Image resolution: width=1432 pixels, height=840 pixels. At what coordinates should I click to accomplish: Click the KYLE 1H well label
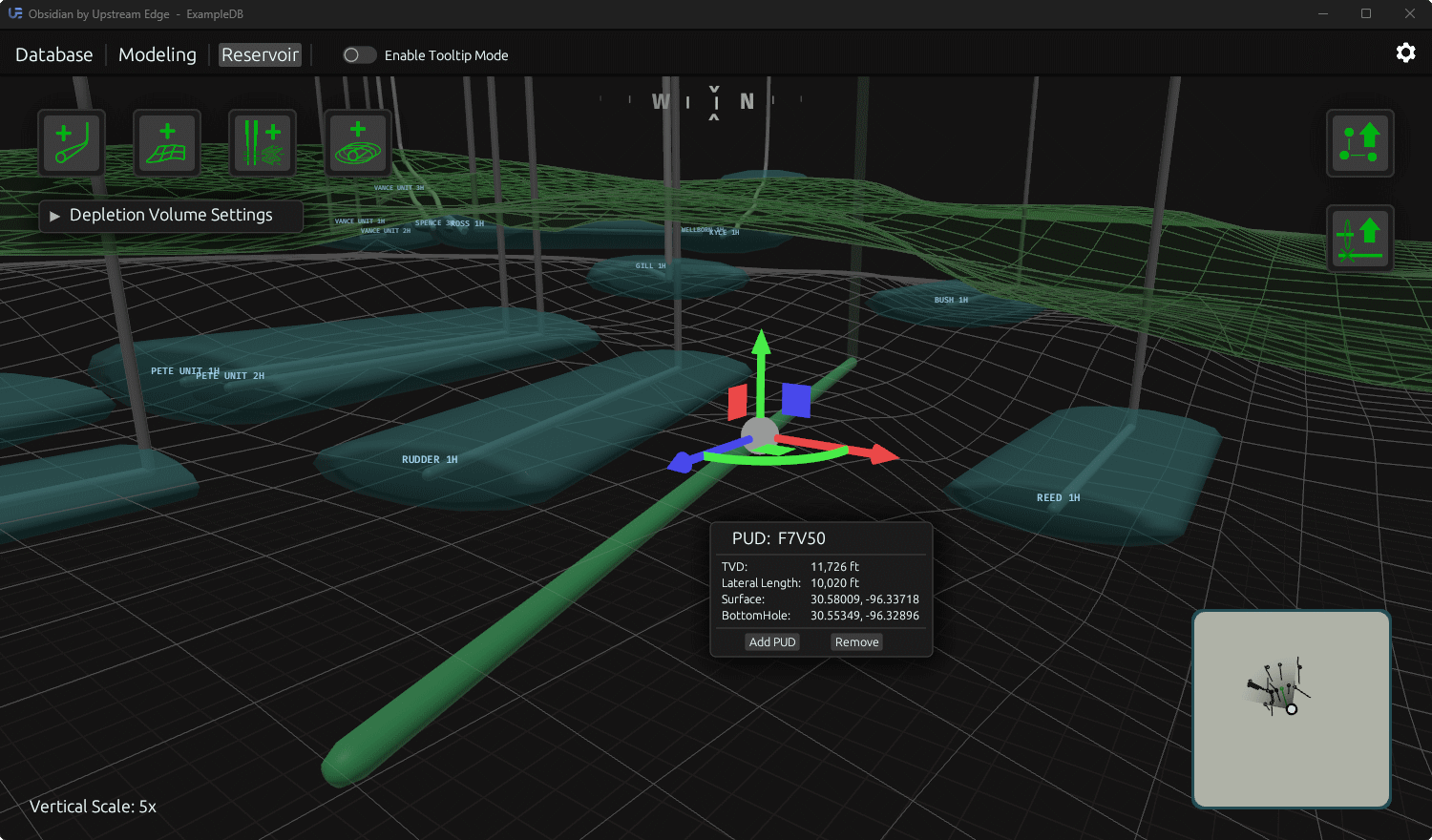pos(725,232)
